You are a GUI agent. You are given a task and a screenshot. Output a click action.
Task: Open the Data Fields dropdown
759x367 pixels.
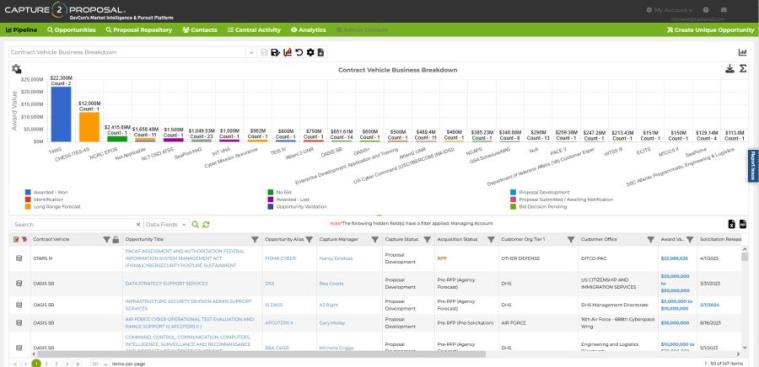point(166,225)
